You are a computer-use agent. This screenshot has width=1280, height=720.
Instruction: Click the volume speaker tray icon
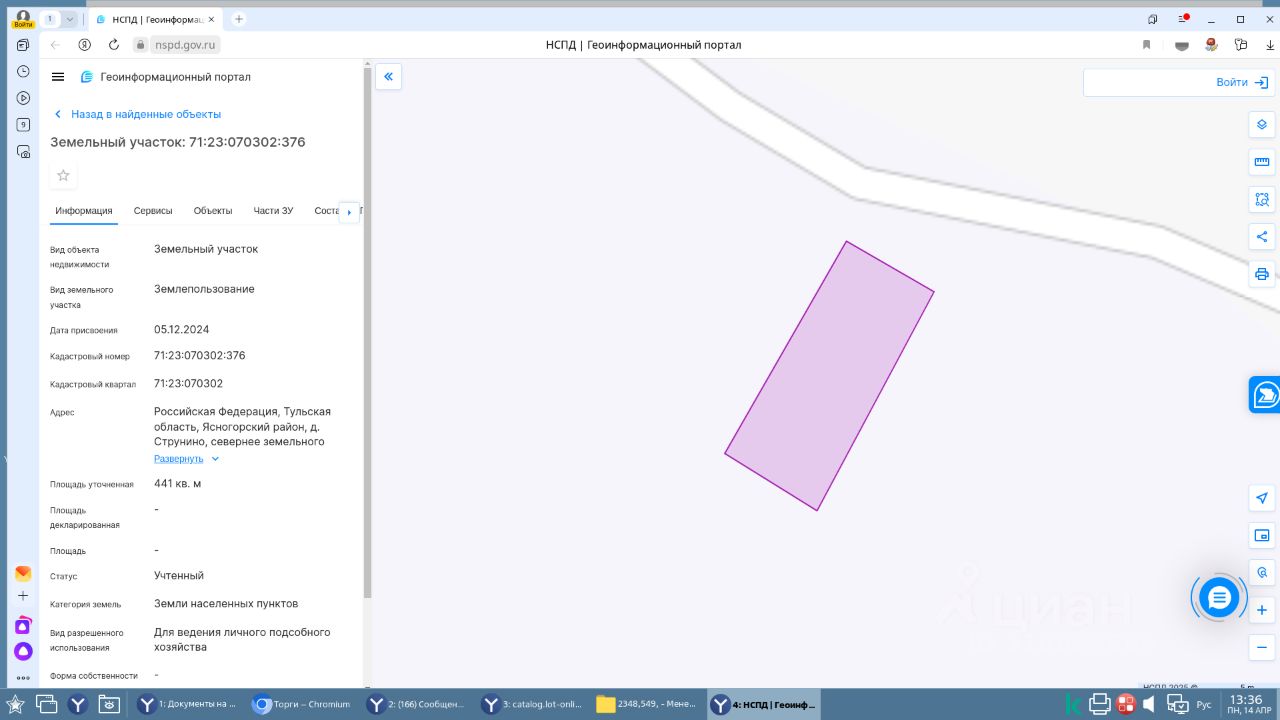pyautogui.click(x=1149, y=705)
